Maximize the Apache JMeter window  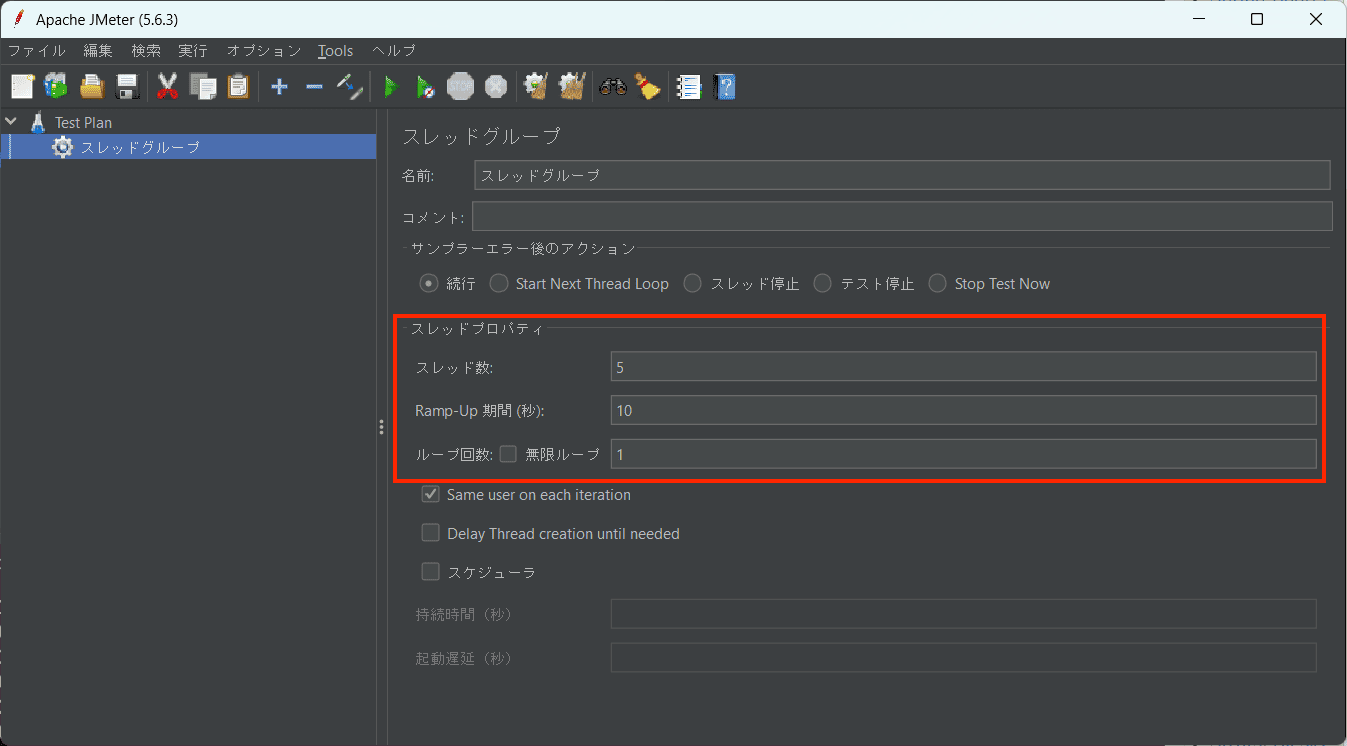pyautogui.click(x=1257, y=19)
